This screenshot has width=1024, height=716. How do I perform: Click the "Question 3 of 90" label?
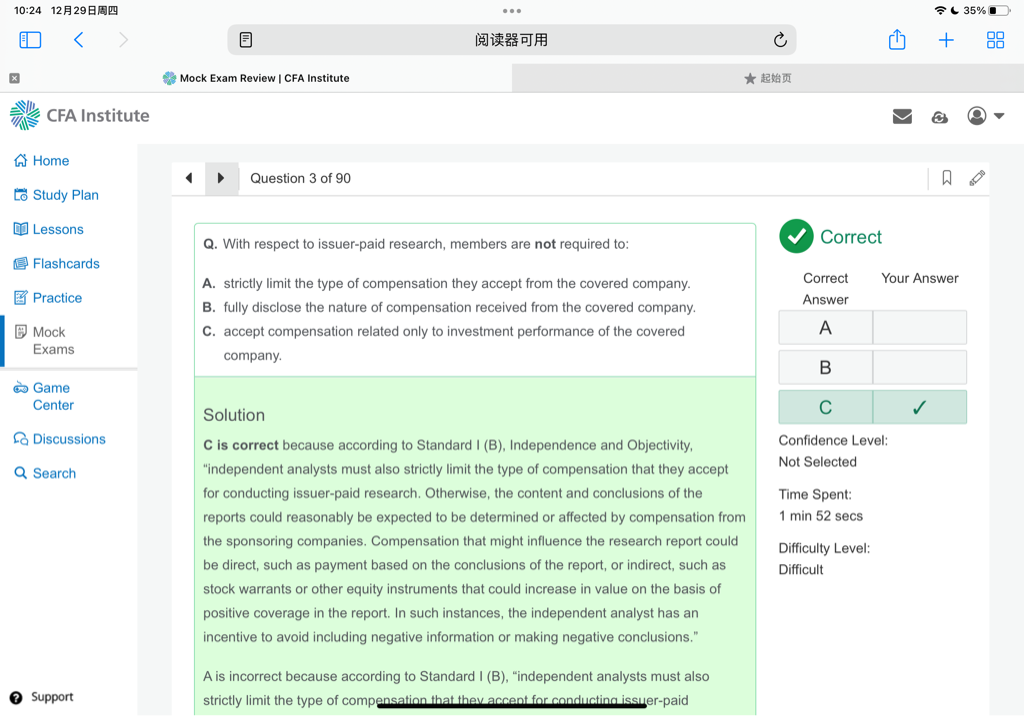pos(300,178)
